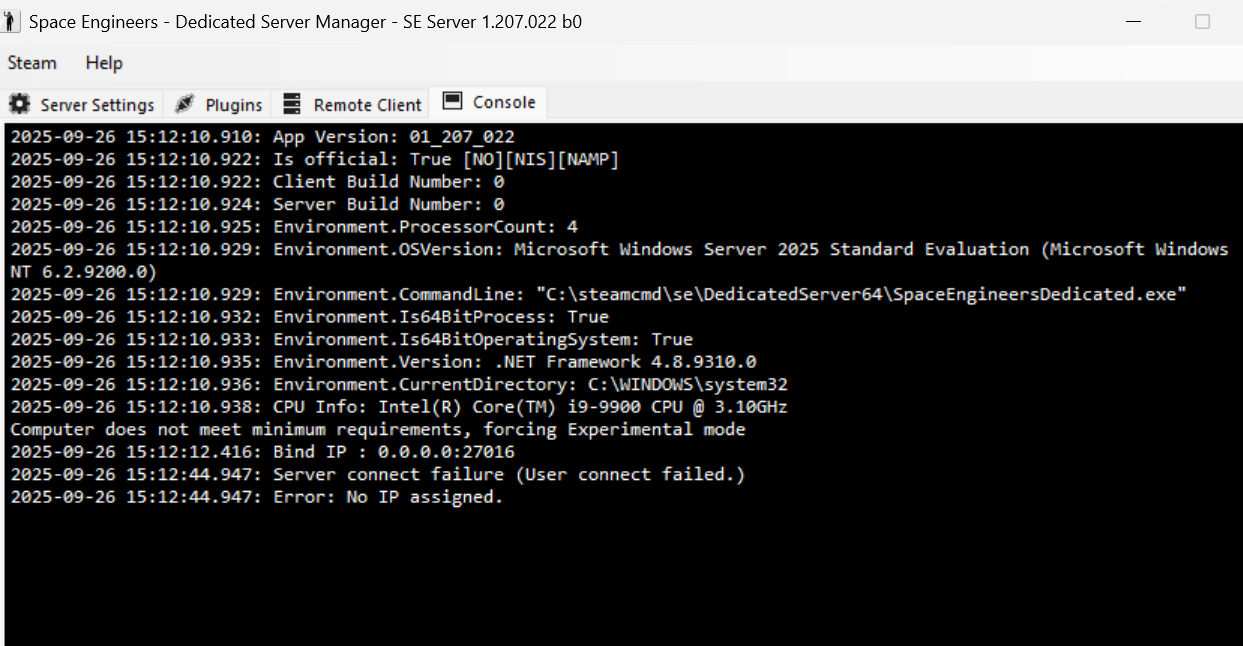Screen dimensions: 1243x646
Task: Select the Console tab label
Action: click(x=504, y=102)
